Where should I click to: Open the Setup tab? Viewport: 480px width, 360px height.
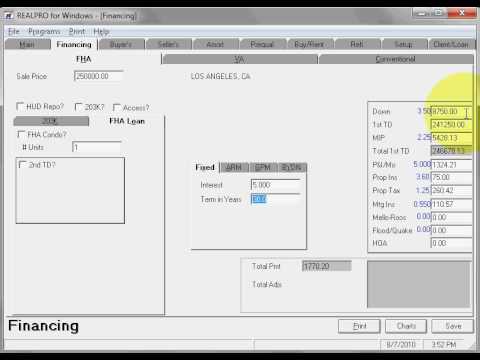[404, 44]
